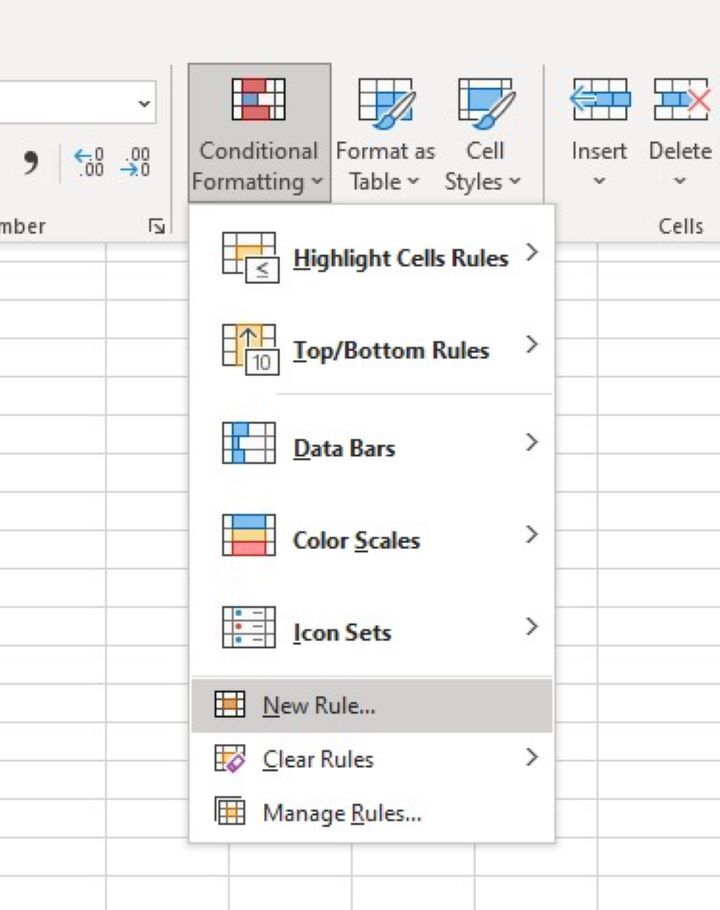Click the Increase Decimal icon
The image size is (720, 910).
click(89, 160)
